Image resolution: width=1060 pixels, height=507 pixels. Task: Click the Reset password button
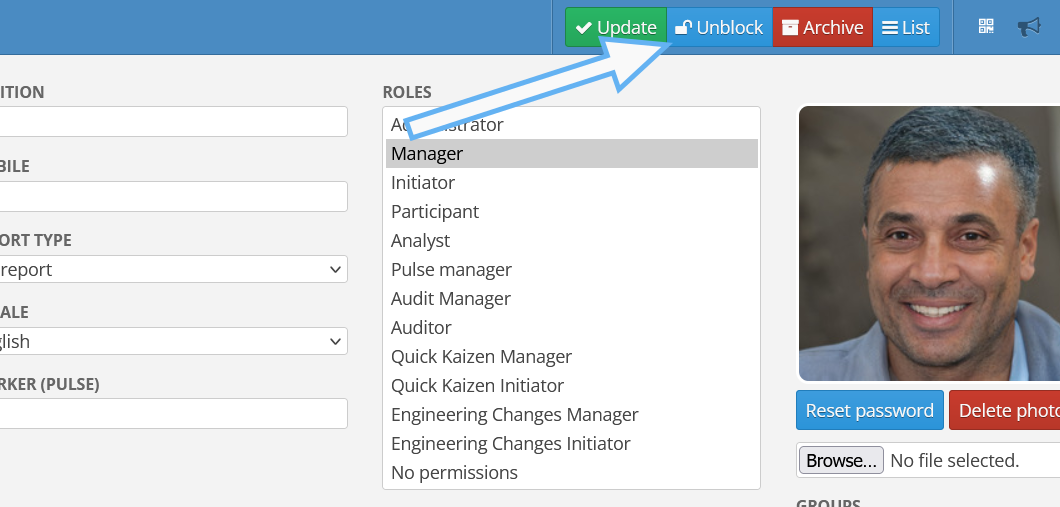(x=869, y=410)
